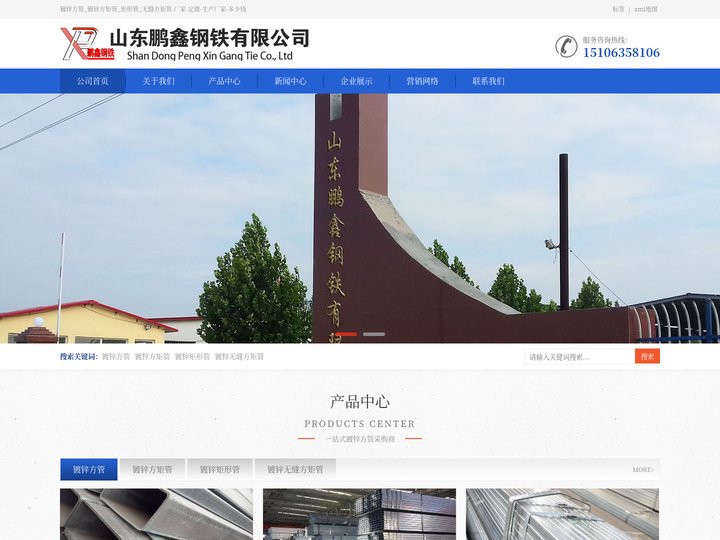This screenshot has height=540, width=720.
Task: Select the 镀锌无缝方矩管 product tab
Action: click(x=295, y=469)
